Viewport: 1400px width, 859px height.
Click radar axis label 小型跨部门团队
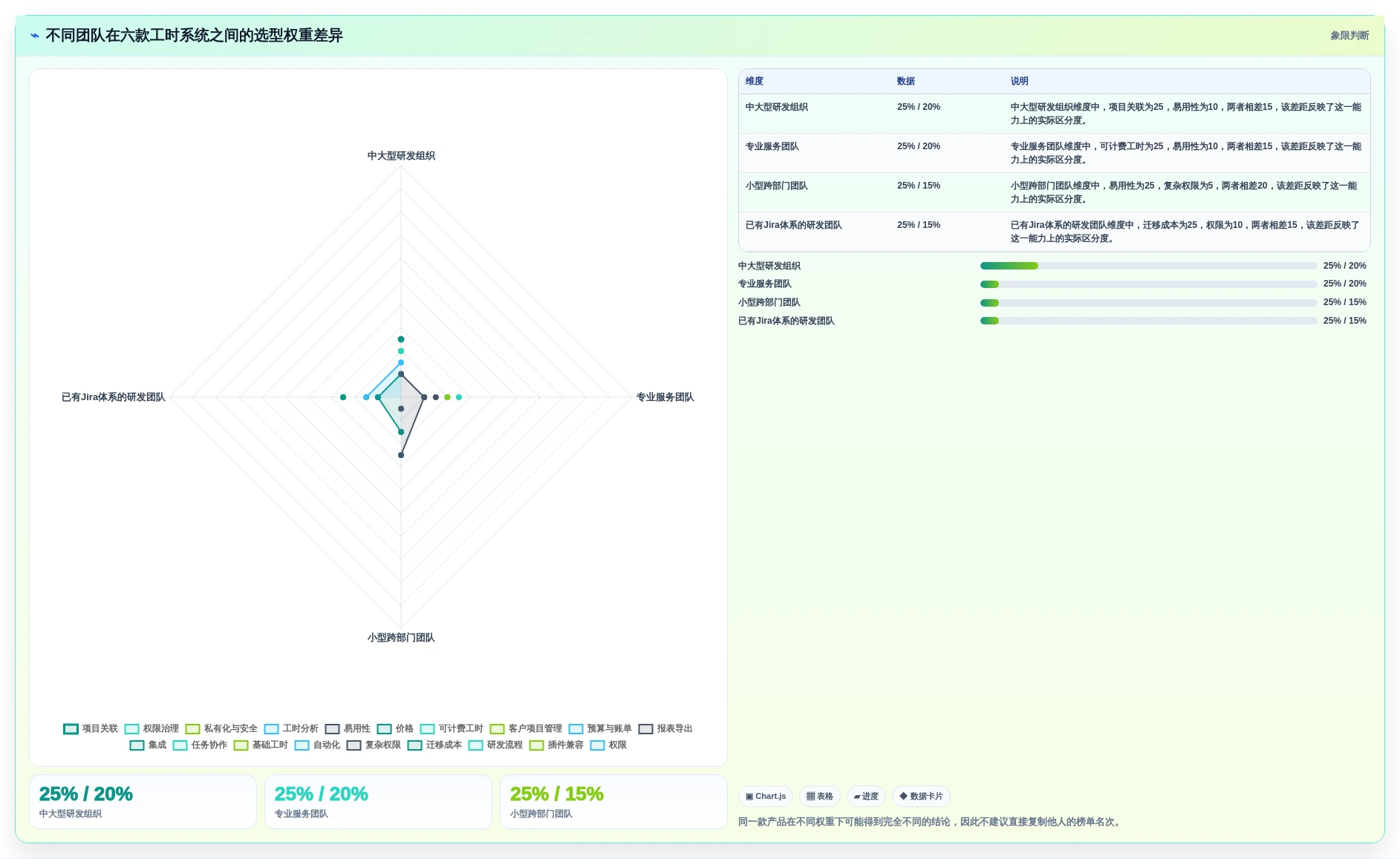[401, 638]
